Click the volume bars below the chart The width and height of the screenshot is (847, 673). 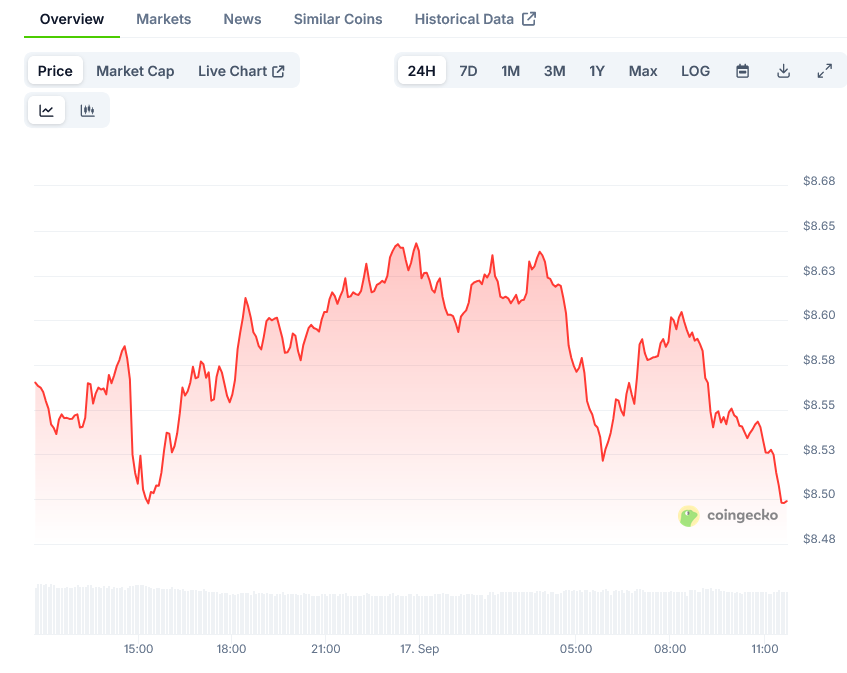tap(411, 609)
